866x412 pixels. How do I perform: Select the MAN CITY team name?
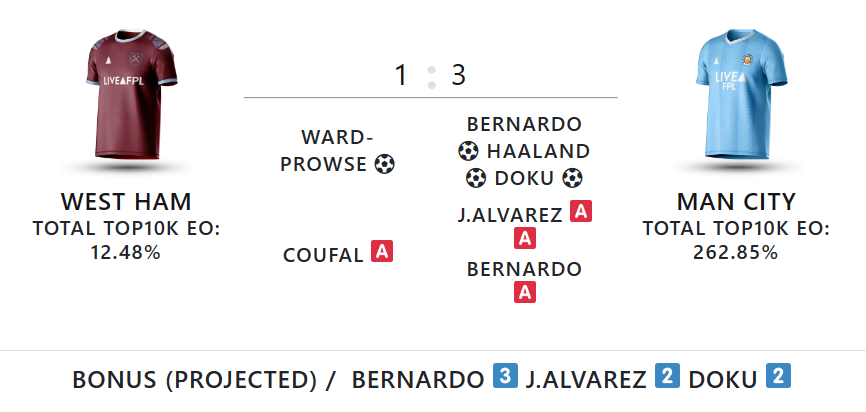coord(736,202)
